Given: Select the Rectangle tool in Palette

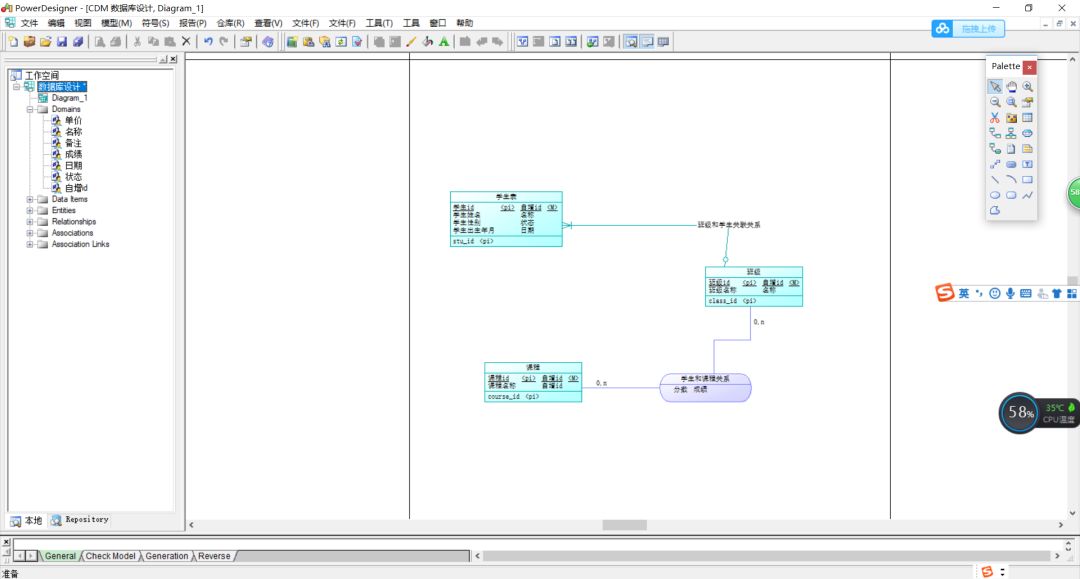Looking at the screenshot, I should tap(1027, 180).
